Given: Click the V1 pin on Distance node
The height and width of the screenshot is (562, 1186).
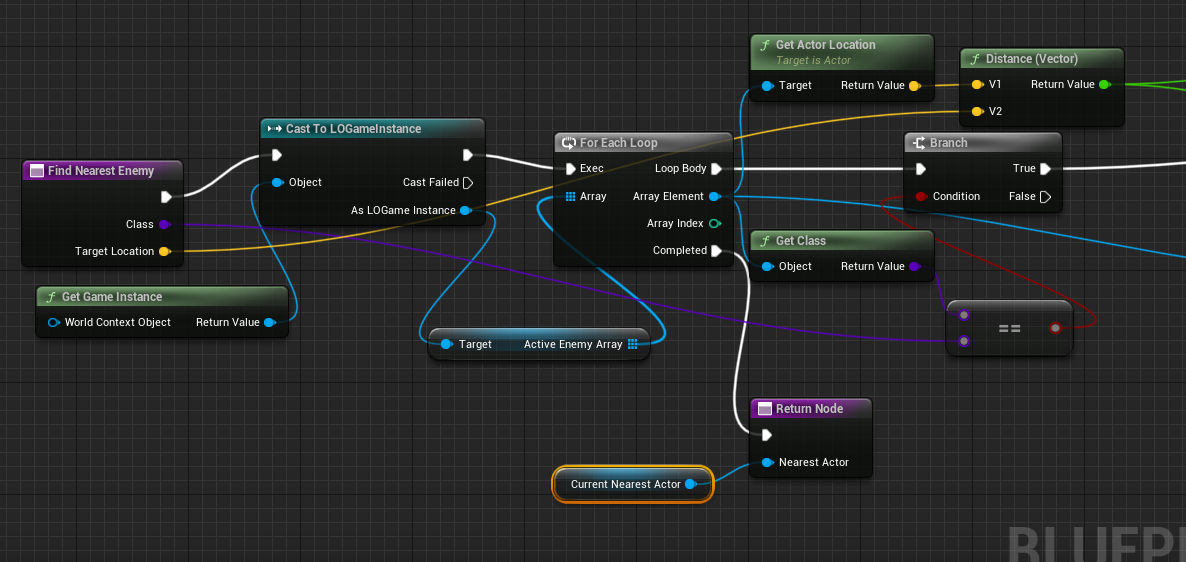Looking at the screenshot, I should 977,85.
